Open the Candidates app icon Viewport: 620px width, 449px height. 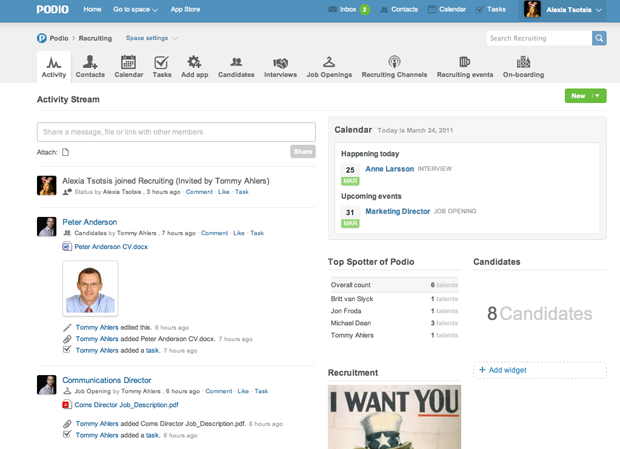(x=236, y=63)
